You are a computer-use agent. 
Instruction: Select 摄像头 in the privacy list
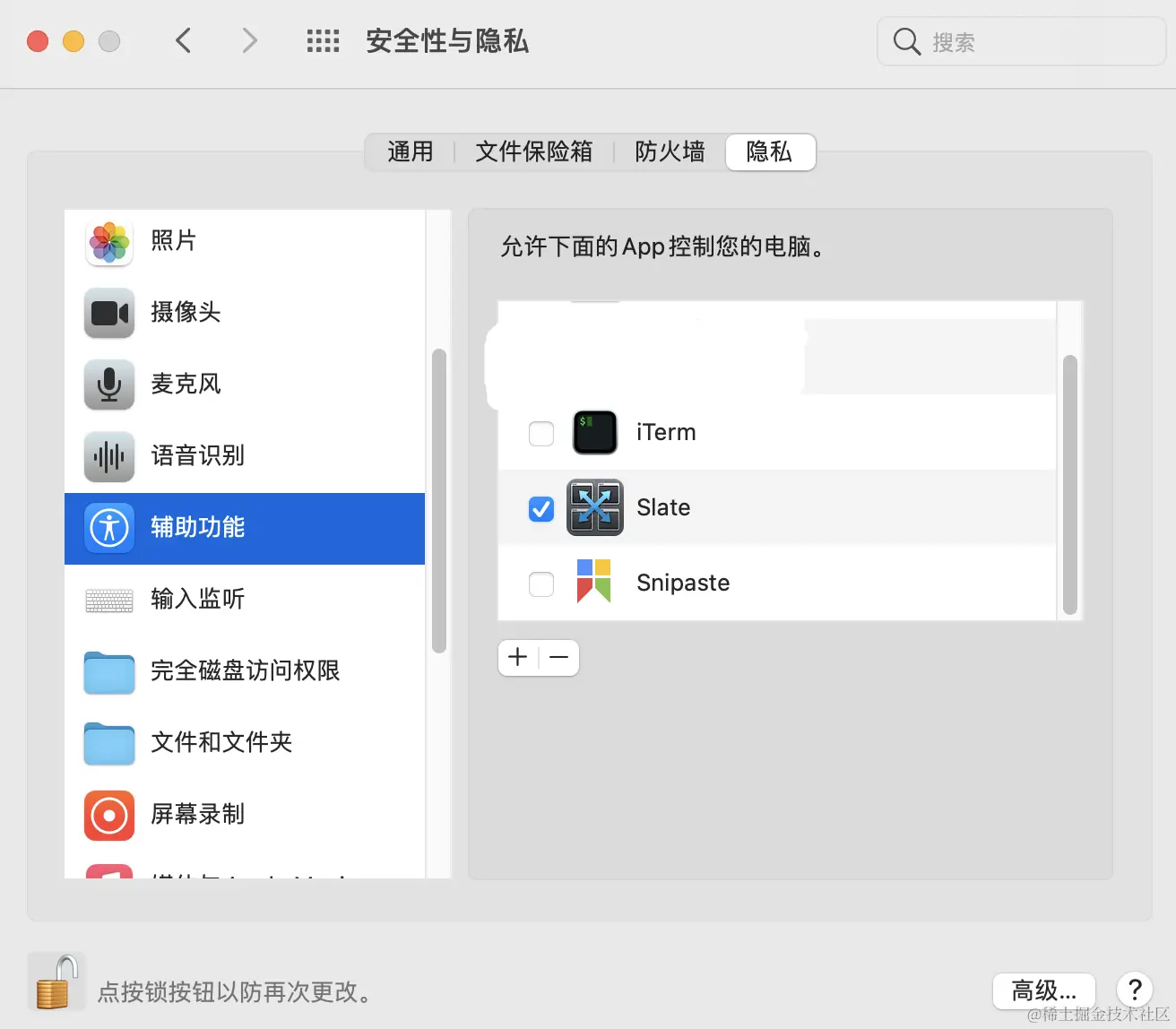[x=245, y=313]
